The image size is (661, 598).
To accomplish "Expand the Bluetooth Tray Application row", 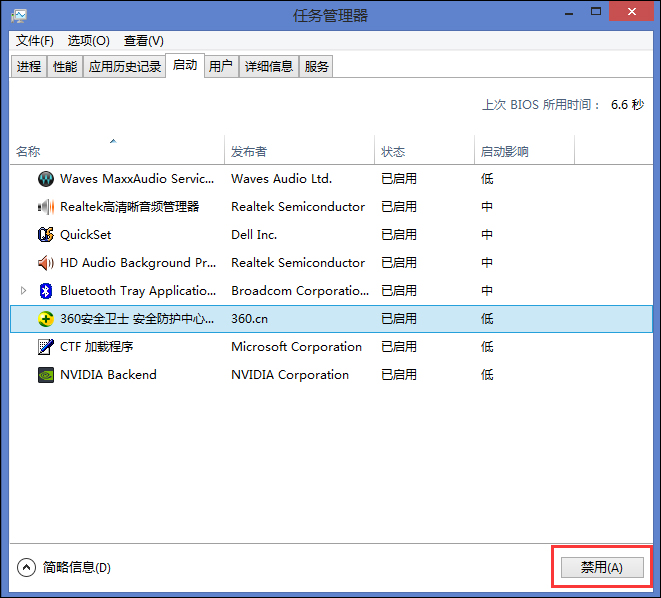I will click(24, 291).
